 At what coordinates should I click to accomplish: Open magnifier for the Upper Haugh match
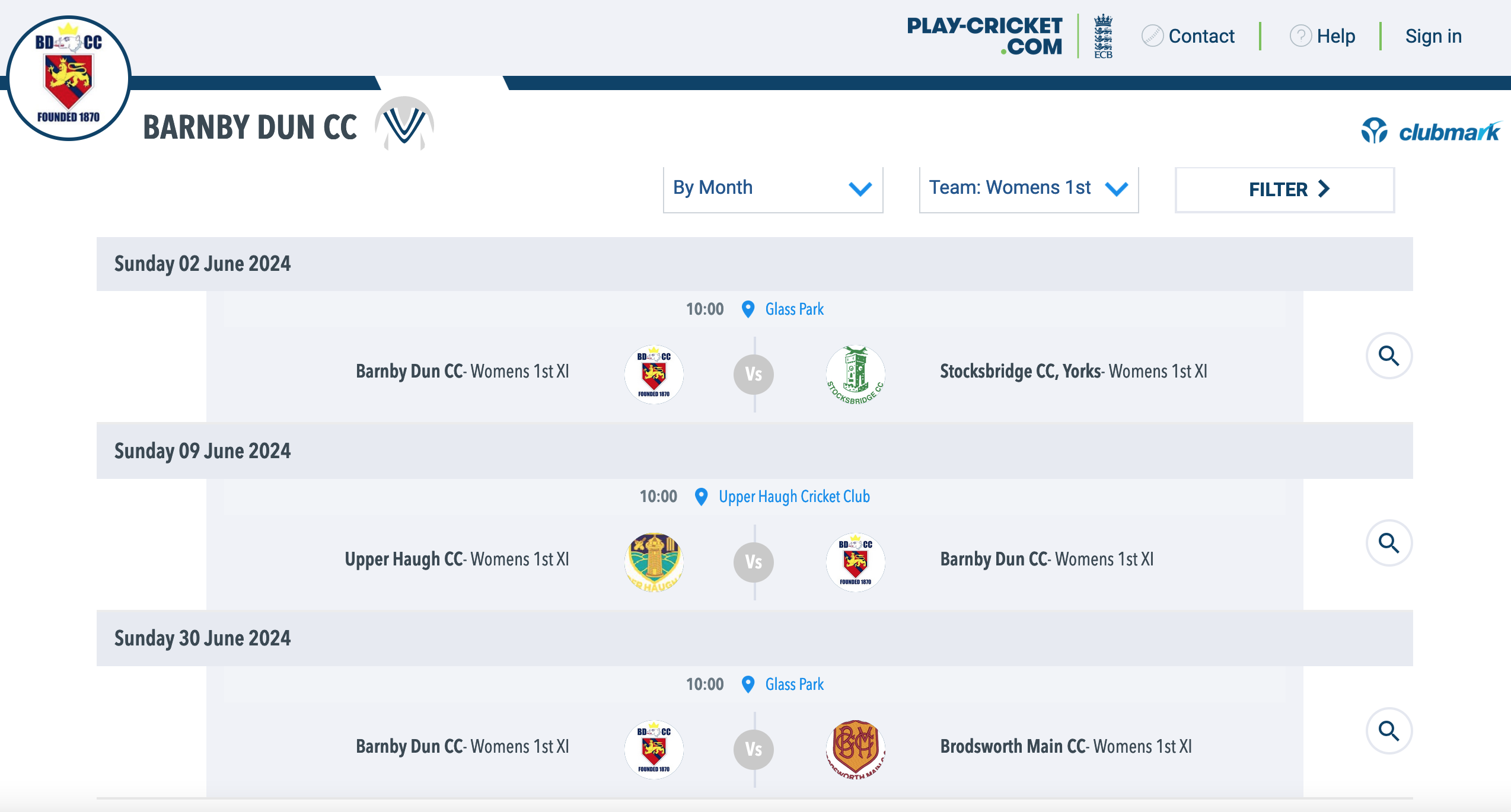[1389, 543]
